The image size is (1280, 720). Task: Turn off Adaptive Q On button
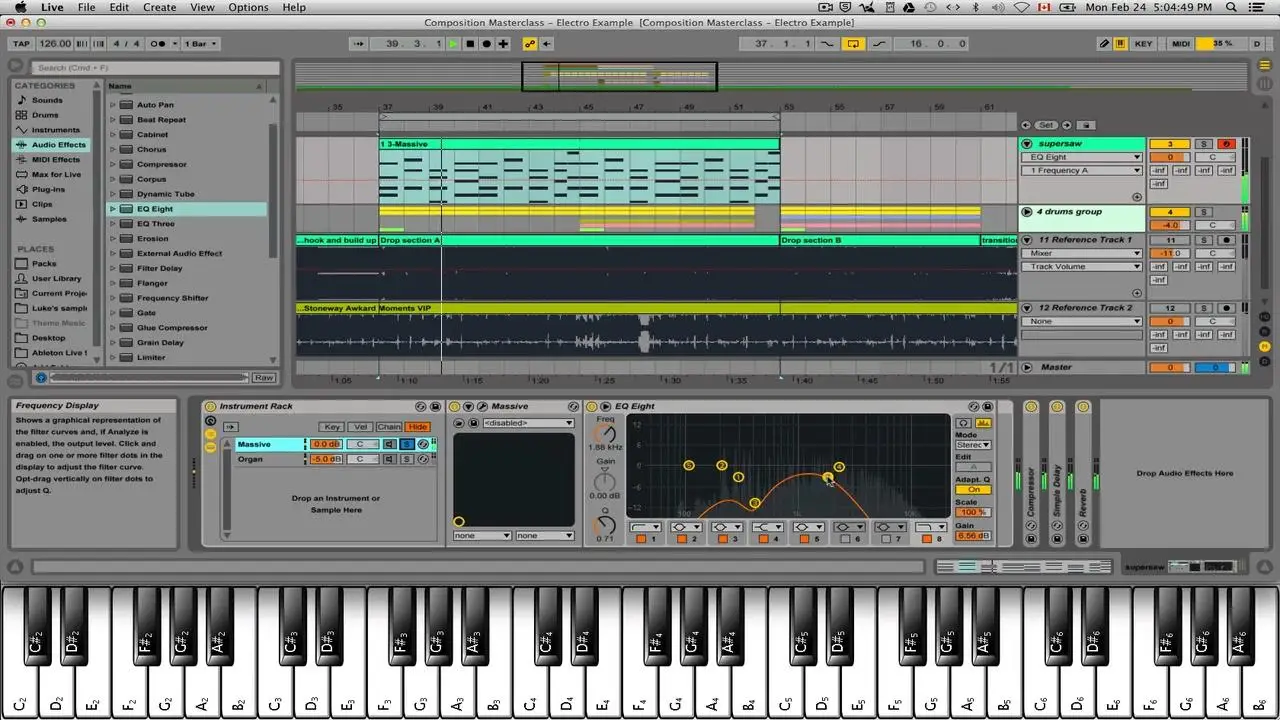[x=972, y=490]
